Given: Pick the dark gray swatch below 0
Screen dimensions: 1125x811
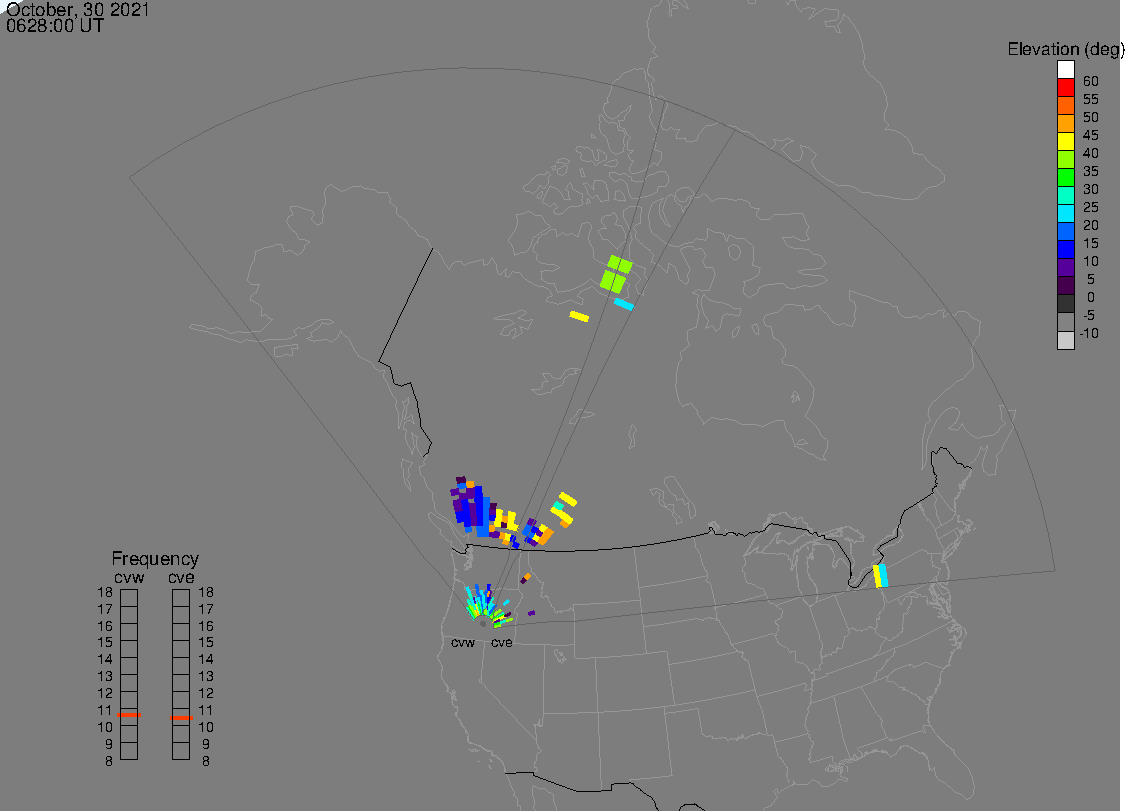Looking at the screenshot, I should pos(1065,304).
